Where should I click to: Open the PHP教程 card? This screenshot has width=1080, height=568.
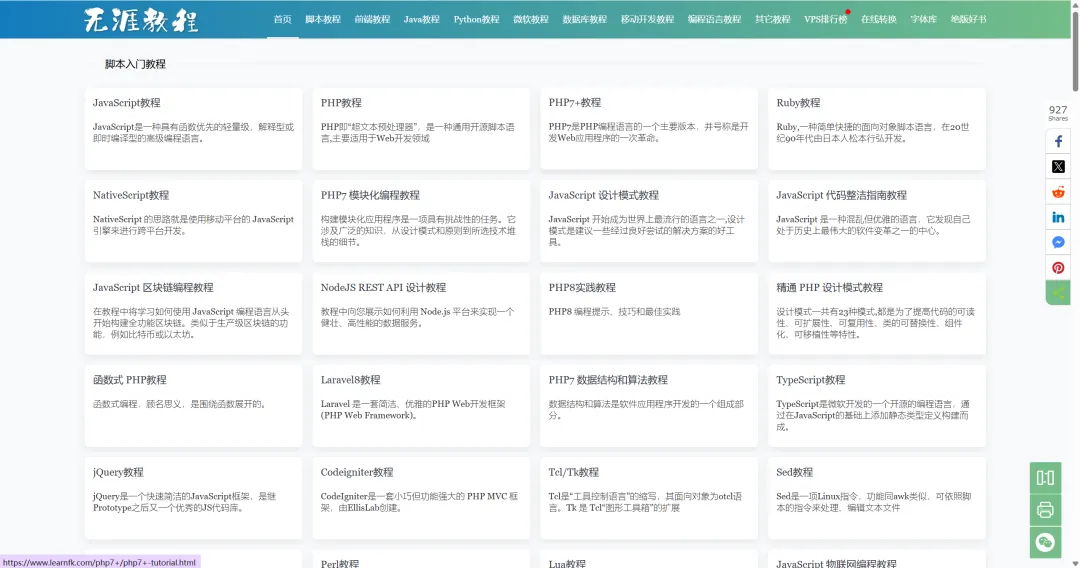pos(421,129)
